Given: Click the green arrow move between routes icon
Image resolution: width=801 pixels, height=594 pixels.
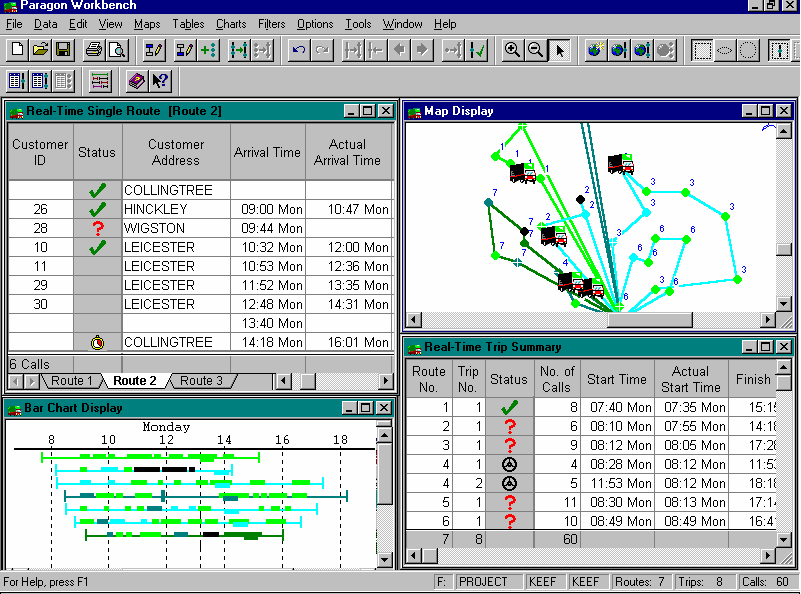Looking at the screenshot, I should tap(239, 50).
